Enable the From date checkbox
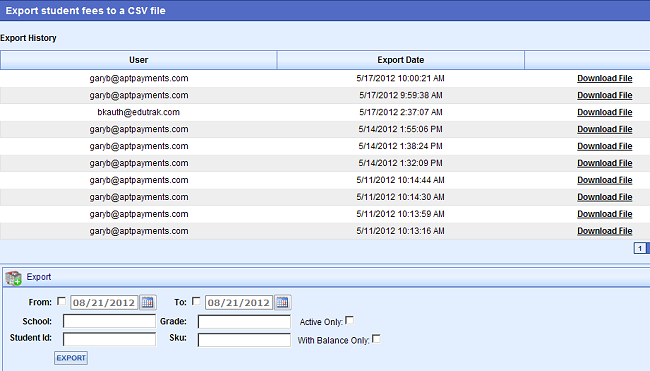 (61, 301)
